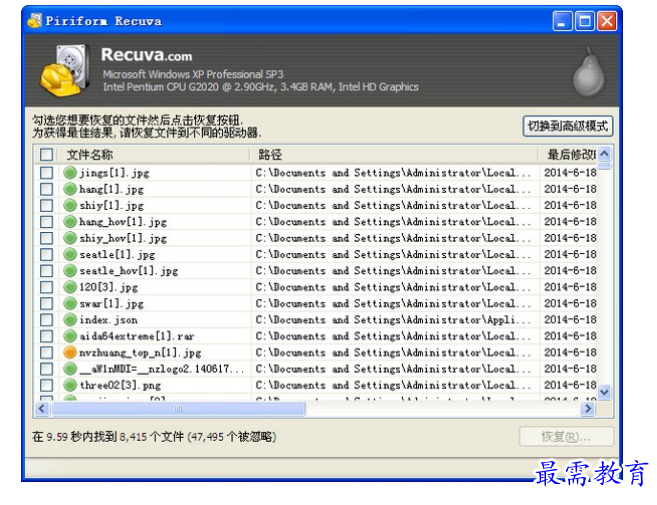
Task: Check the box for index.json
Action: click(47, 320)
